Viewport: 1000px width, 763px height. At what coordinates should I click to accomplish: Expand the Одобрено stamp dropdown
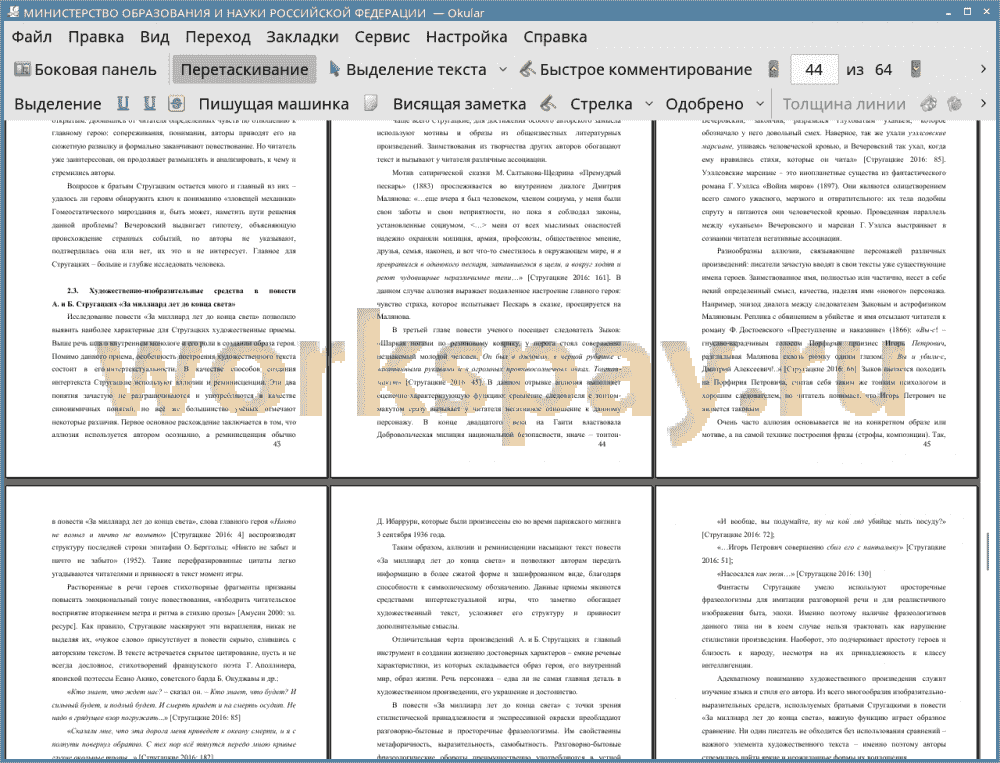tap(760, 104)
